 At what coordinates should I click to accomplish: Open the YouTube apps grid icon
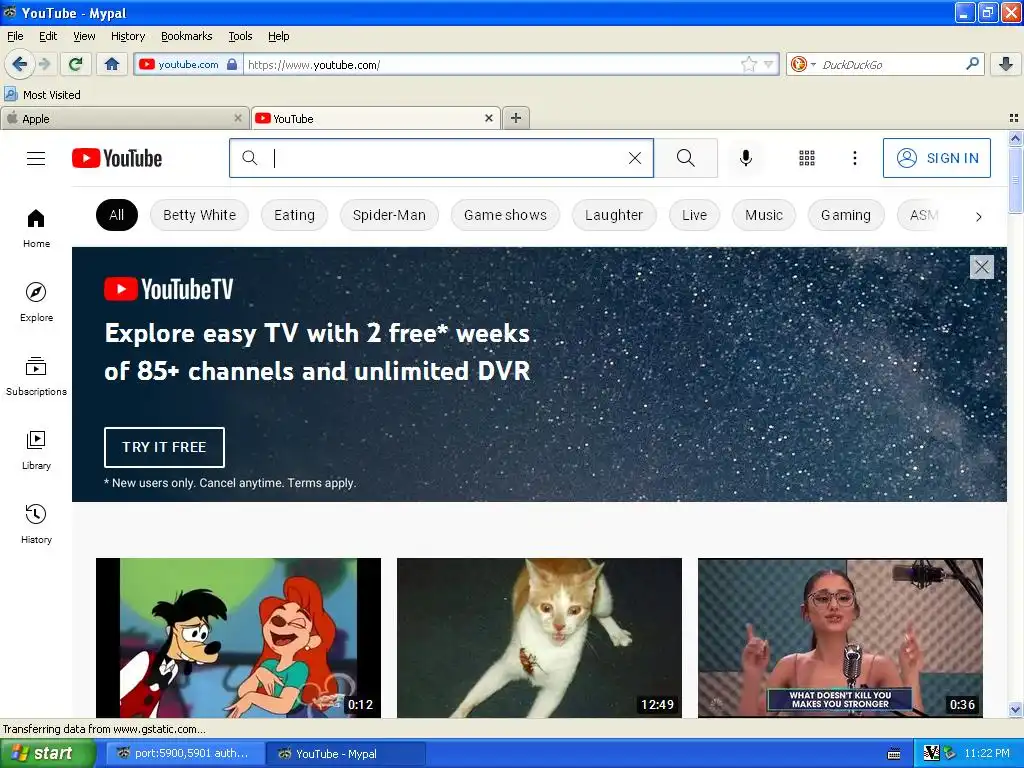807,158
